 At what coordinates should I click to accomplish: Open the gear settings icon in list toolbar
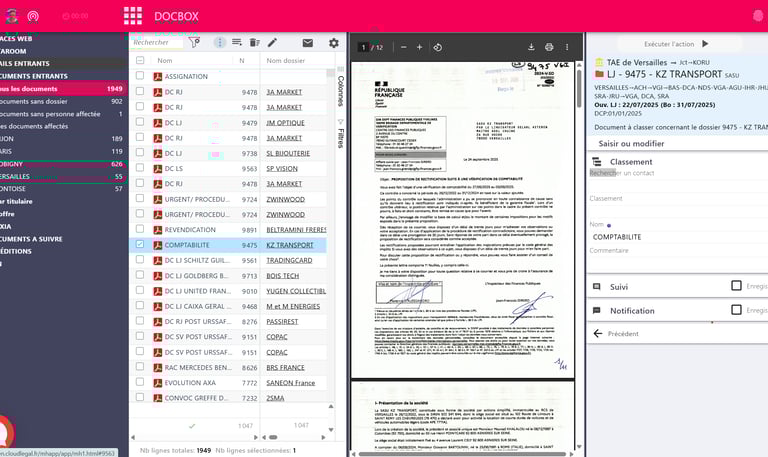pyautogui.click(x=334, y=43)
